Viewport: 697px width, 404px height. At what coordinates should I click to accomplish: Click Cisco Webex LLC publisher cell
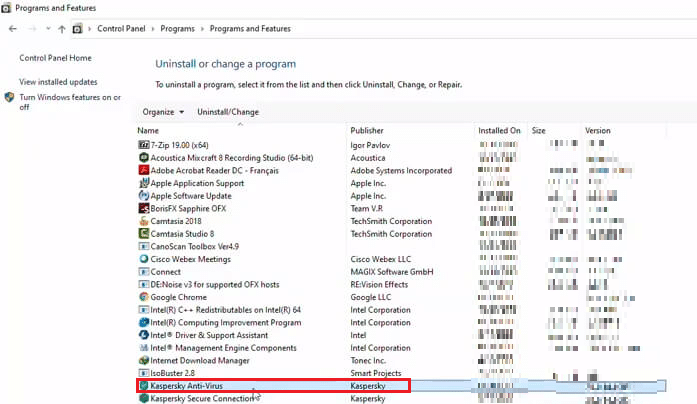(x=381, y=259)
